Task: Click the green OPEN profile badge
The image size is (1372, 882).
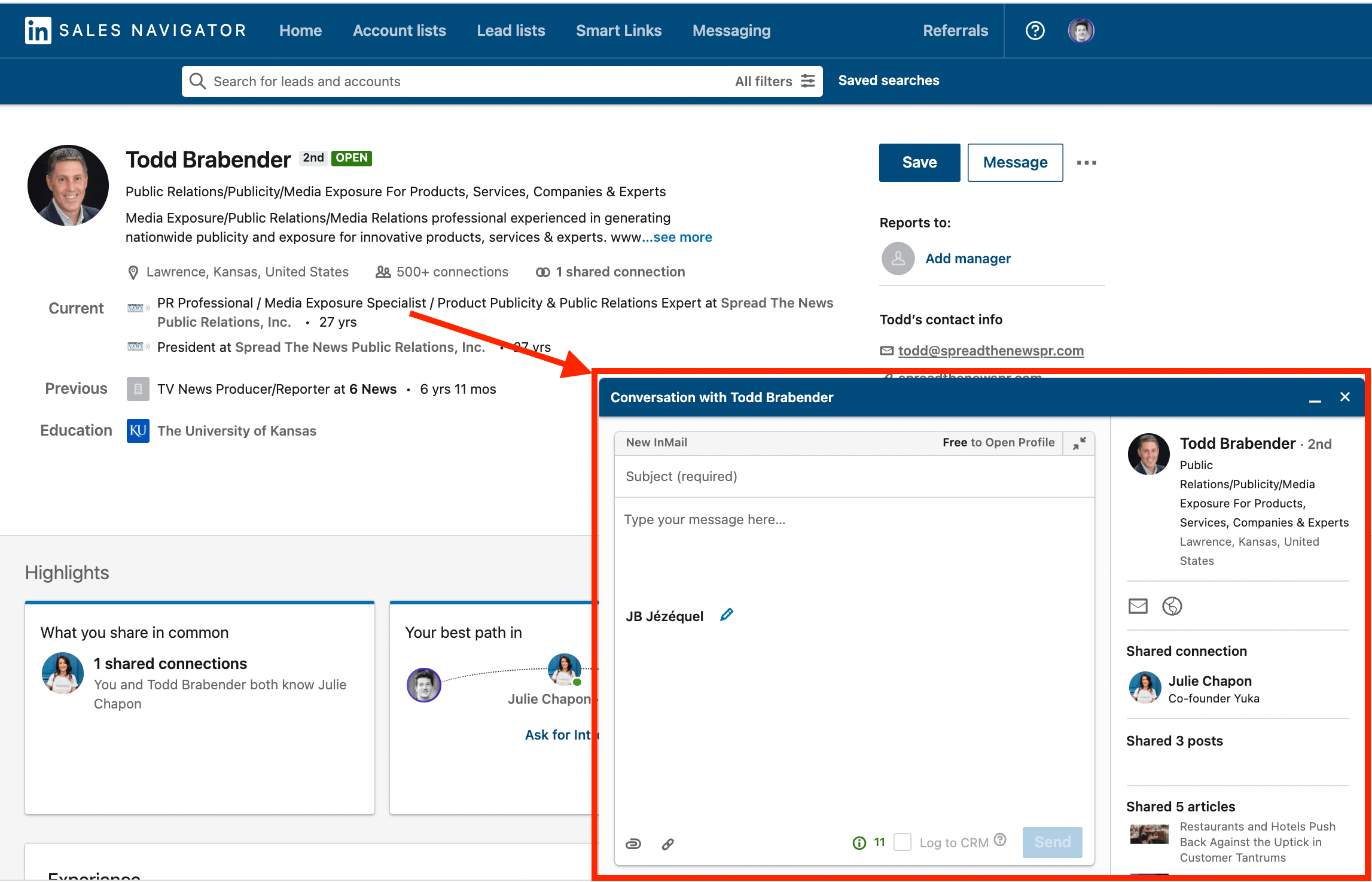Action: pyautogui.click(x=351, y=158)
